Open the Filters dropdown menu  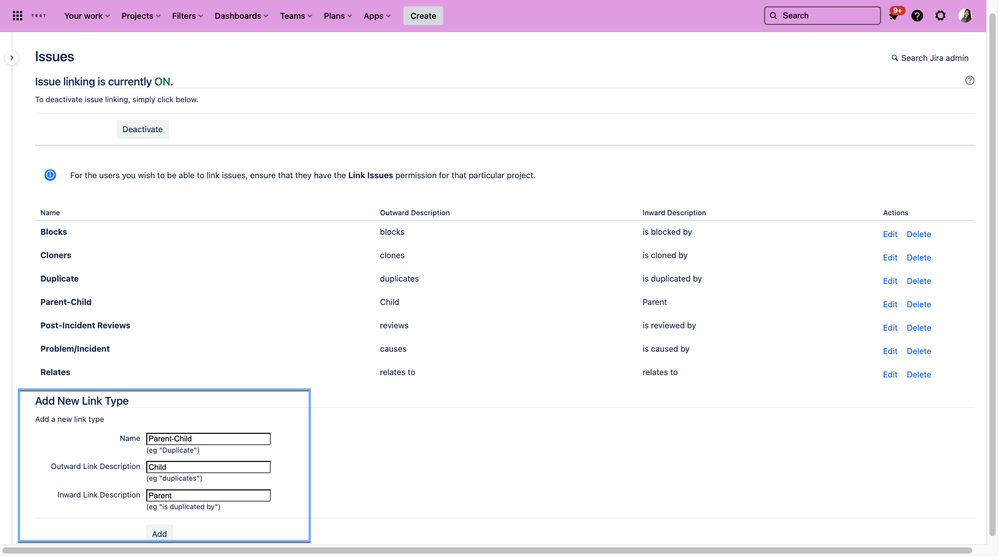point(187,16)
